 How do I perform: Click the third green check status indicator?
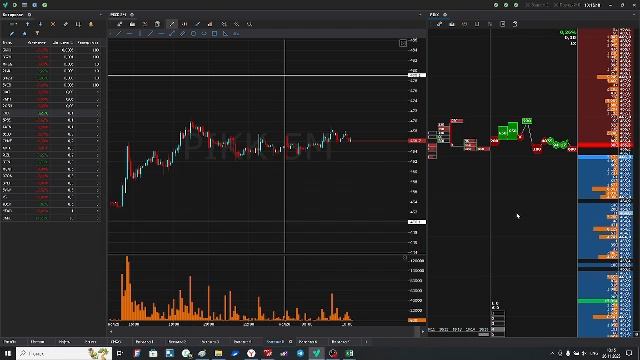(516, 5)
